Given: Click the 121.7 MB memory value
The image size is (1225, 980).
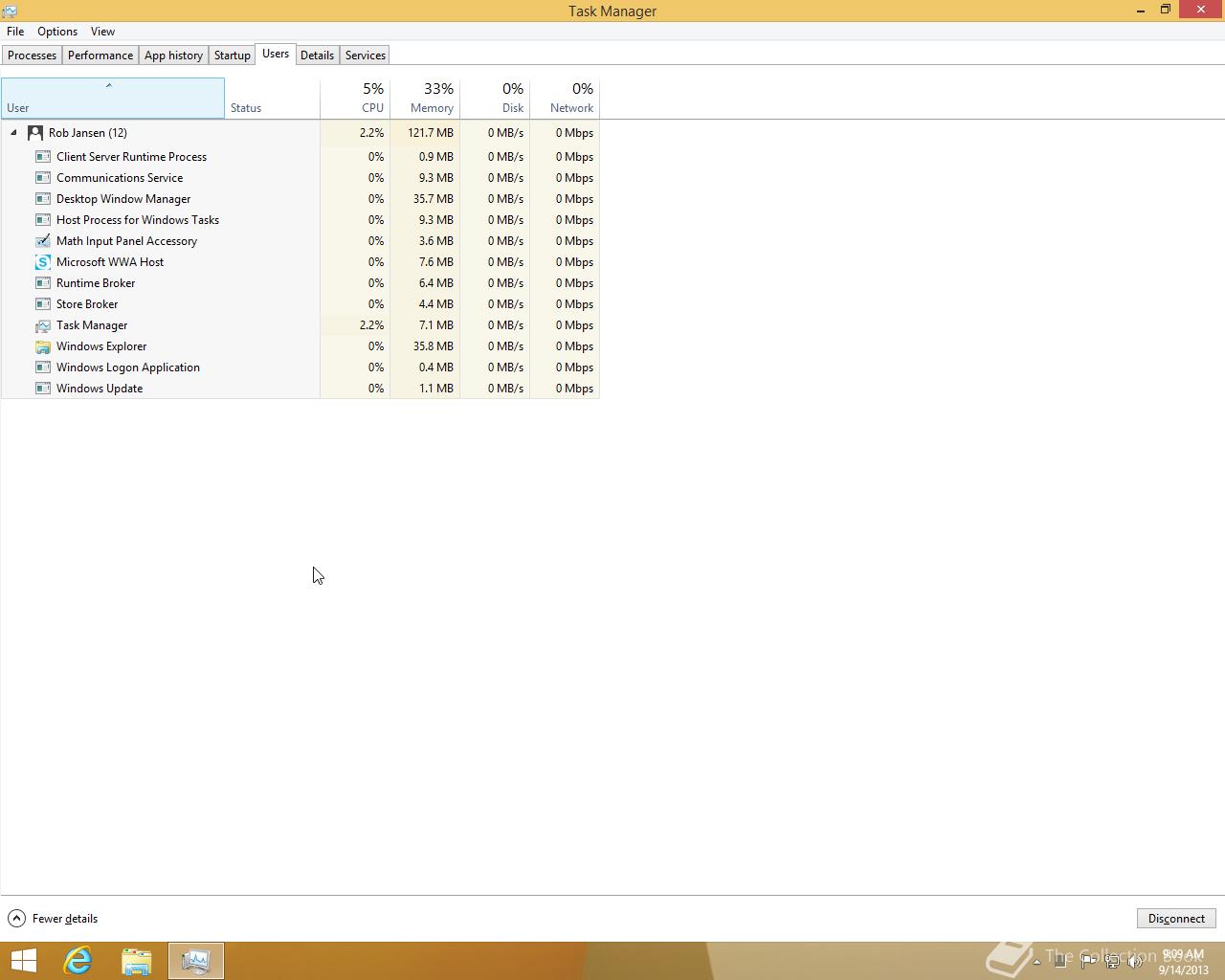Looking at the screenshot, I should (431, 133).
